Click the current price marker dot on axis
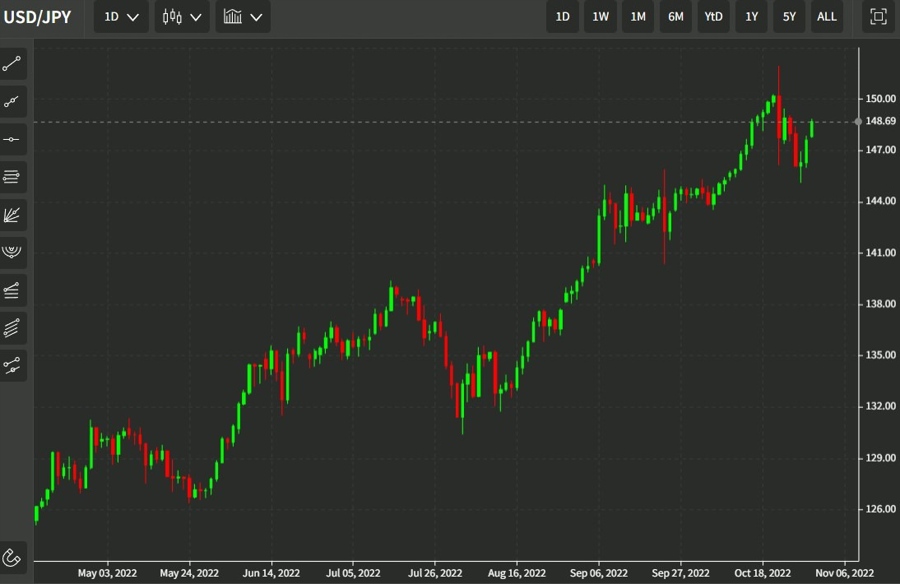 (x=858, y=122)
